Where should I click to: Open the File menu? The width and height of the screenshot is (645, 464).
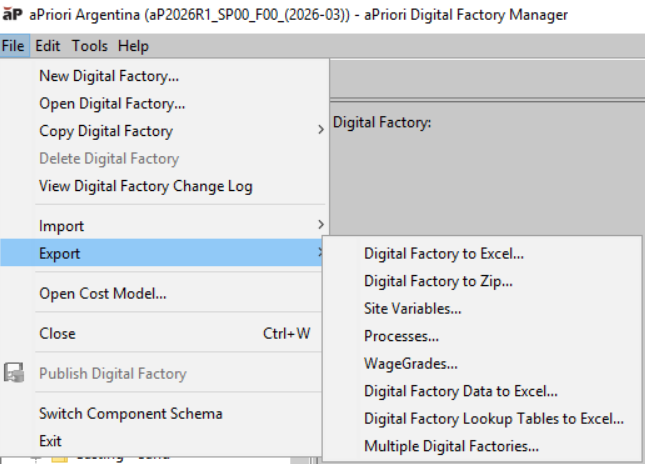pos(13,46)
